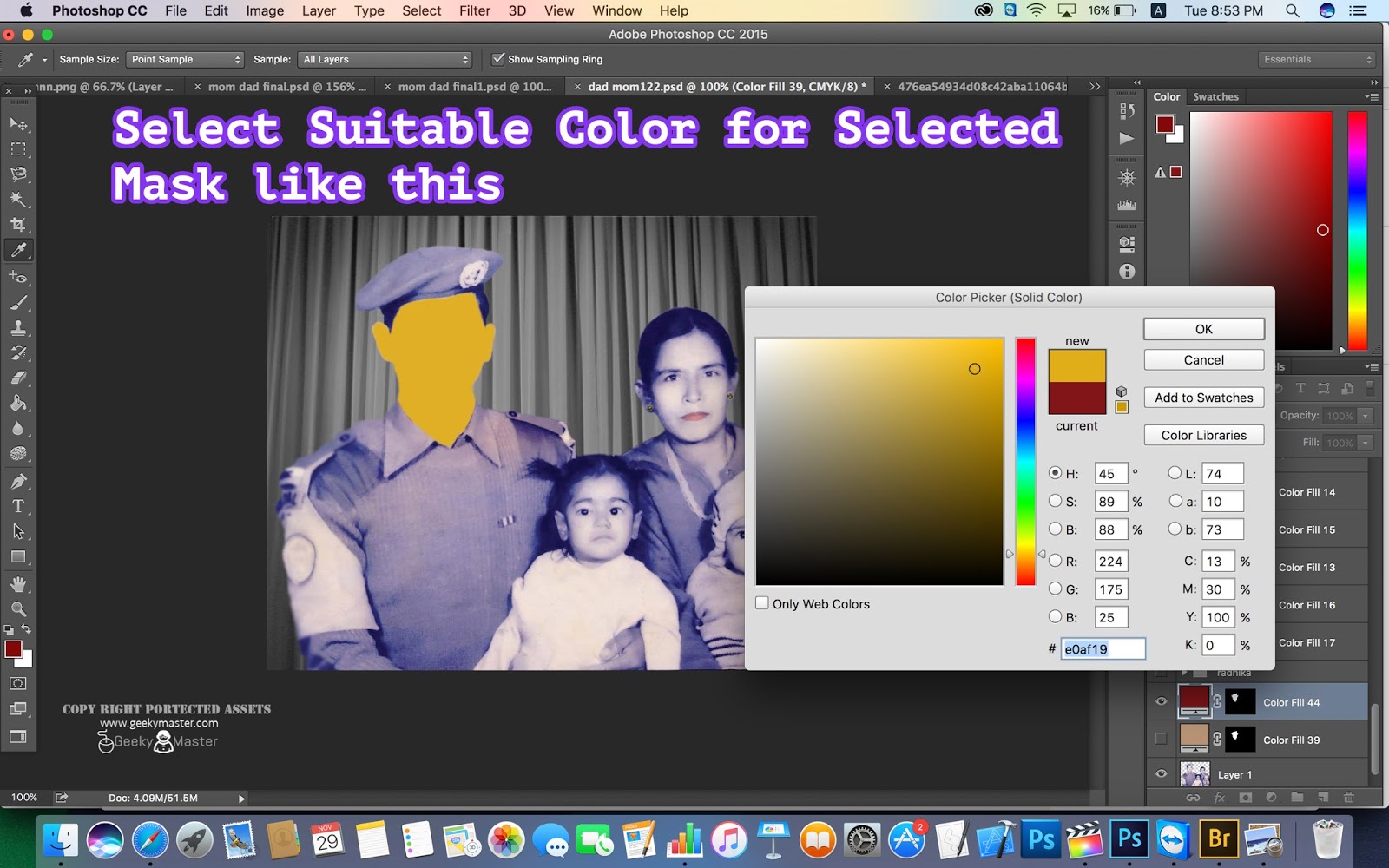Select the Rectangular Marquee tool
Viewport: 1389px width, 868px height.
tap(18, 149)
